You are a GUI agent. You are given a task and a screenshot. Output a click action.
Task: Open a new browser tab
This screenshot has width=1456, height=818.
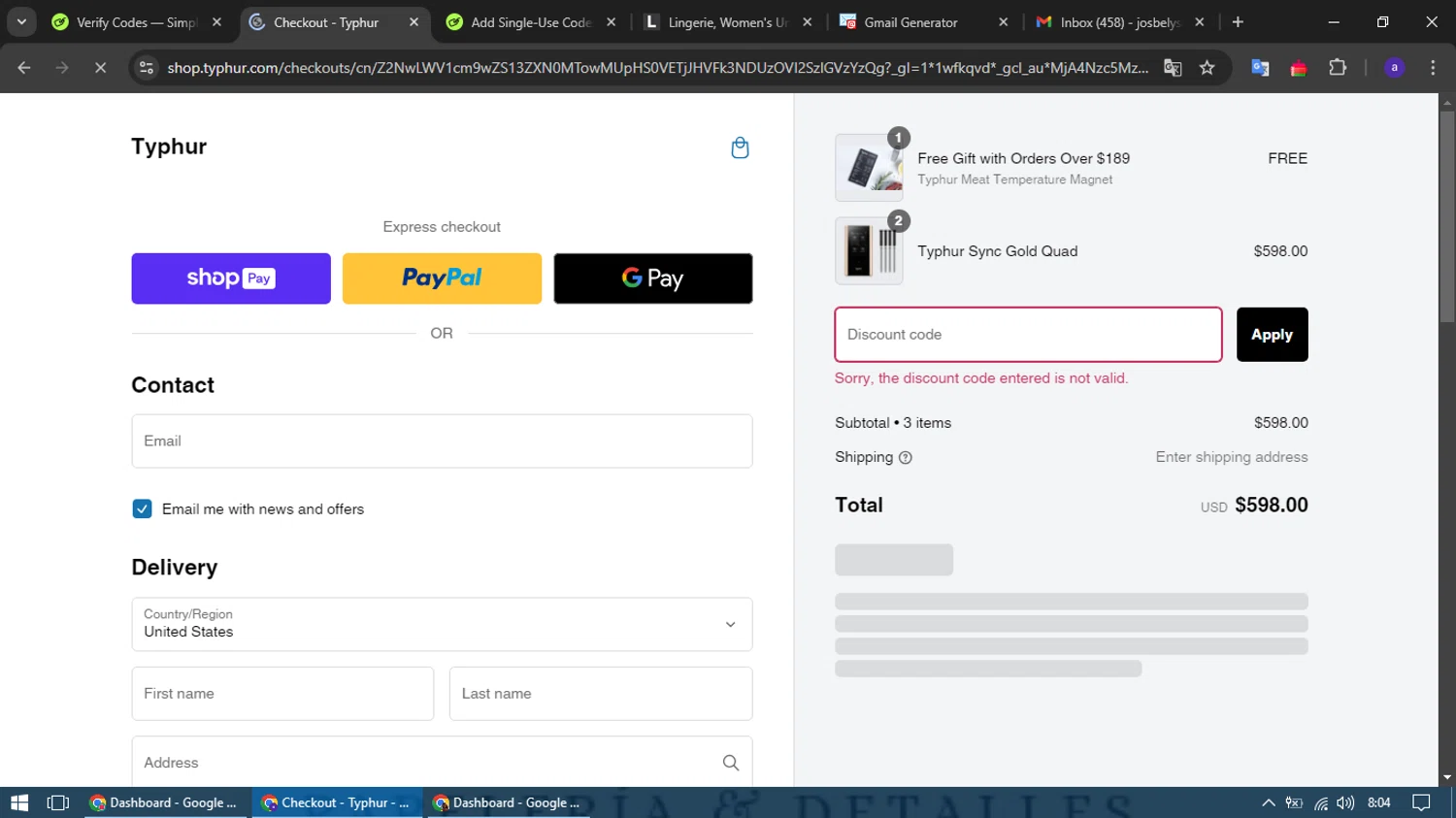[x=1238, y=21]
